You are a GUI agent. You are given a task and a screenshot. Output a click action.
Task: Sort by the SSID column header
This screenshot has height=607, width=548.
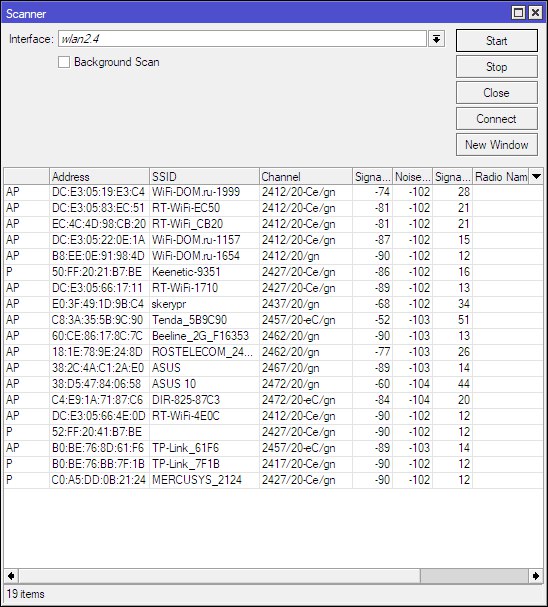click(204, 177)
